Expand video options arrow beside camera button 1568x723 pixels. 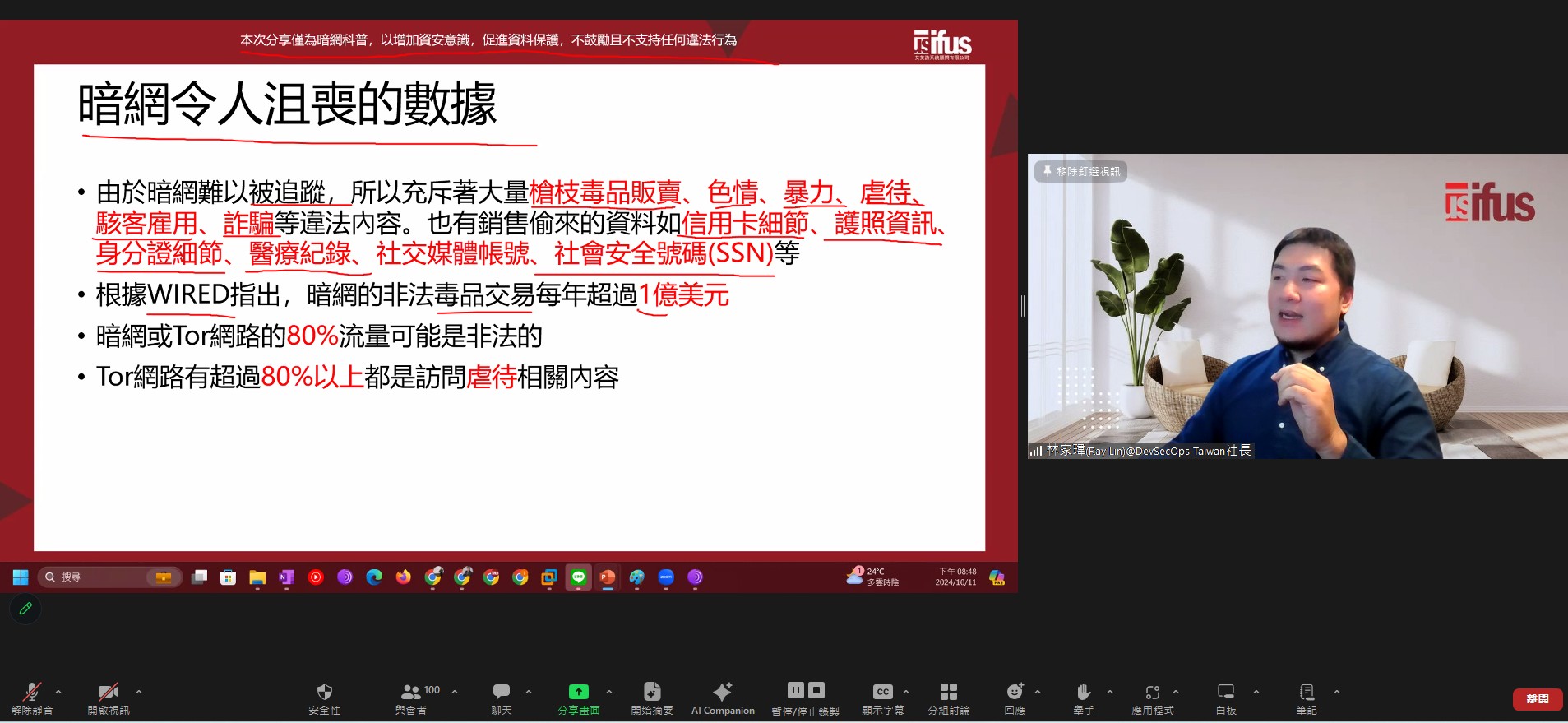(139, 692)
